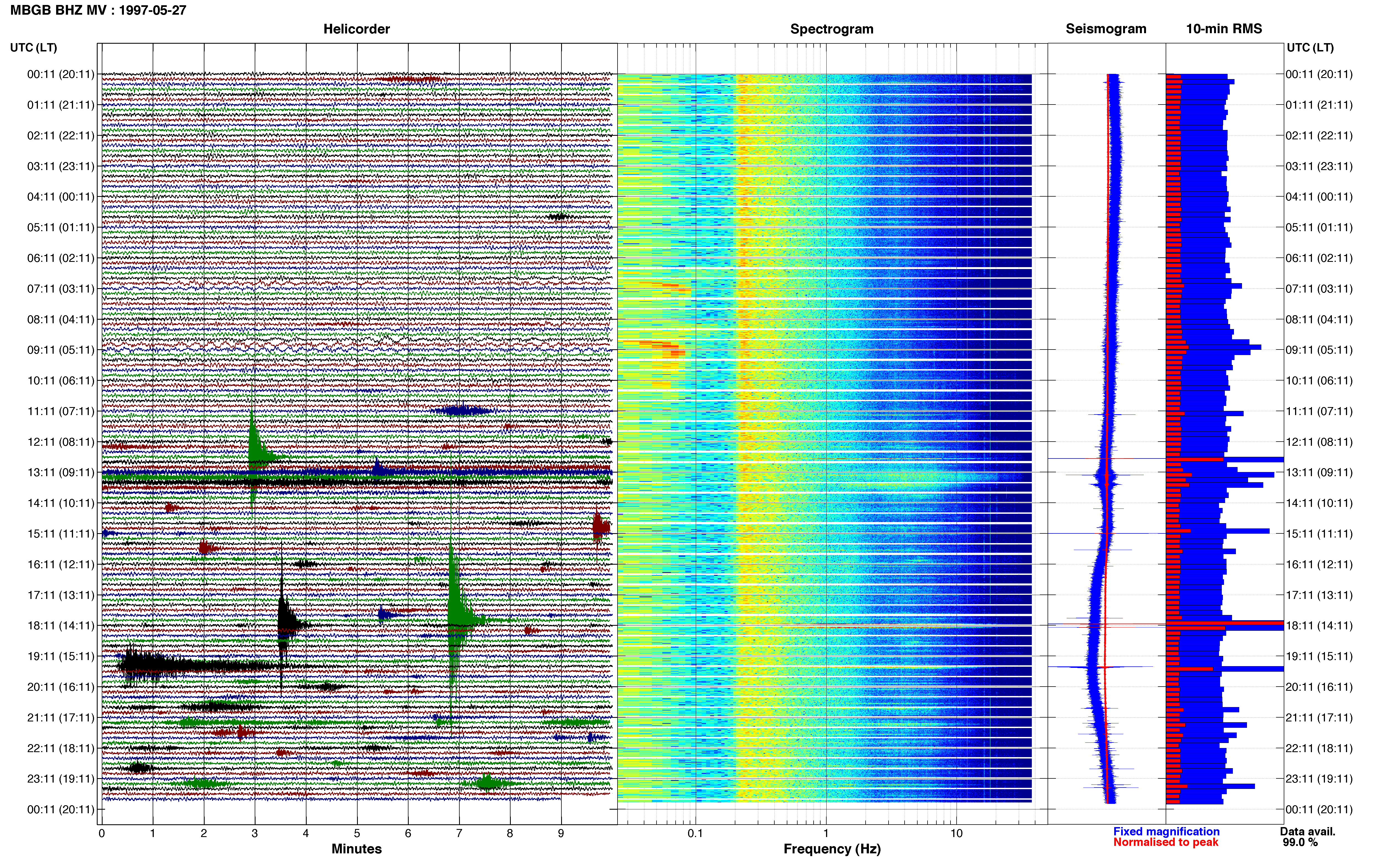Click the red 'Normalised to peak' legend text
Viewport: 1388px width, 868px height.
point(1166,842)
